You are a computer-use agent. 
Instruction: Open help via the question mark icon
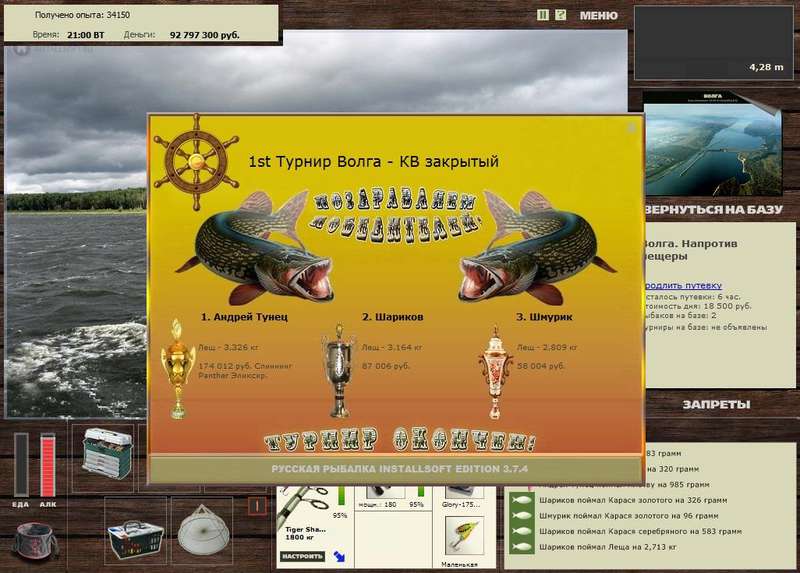click(x=560, y=15)
